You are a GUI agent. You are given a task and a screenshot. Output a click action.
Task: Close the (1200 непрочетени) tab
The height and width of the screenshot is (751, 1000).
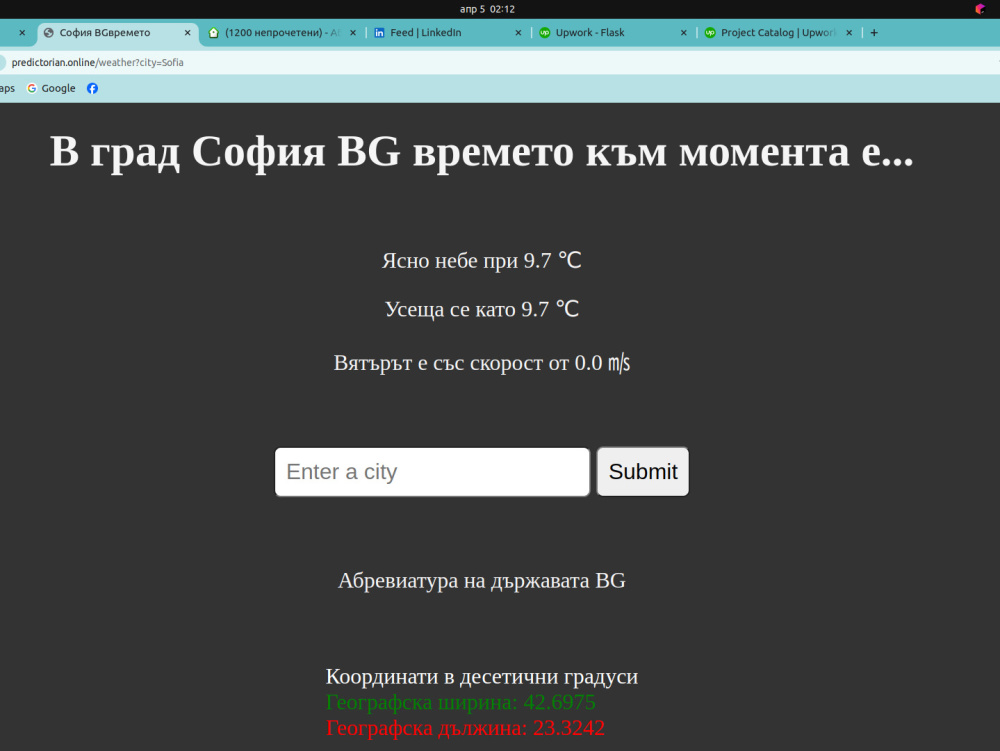click(x=353, y=33)
